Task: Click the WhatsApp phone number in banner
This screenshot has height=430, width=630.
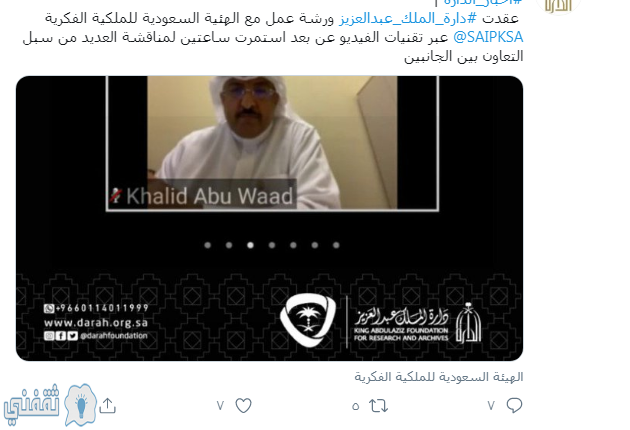Action: point(96,308)
